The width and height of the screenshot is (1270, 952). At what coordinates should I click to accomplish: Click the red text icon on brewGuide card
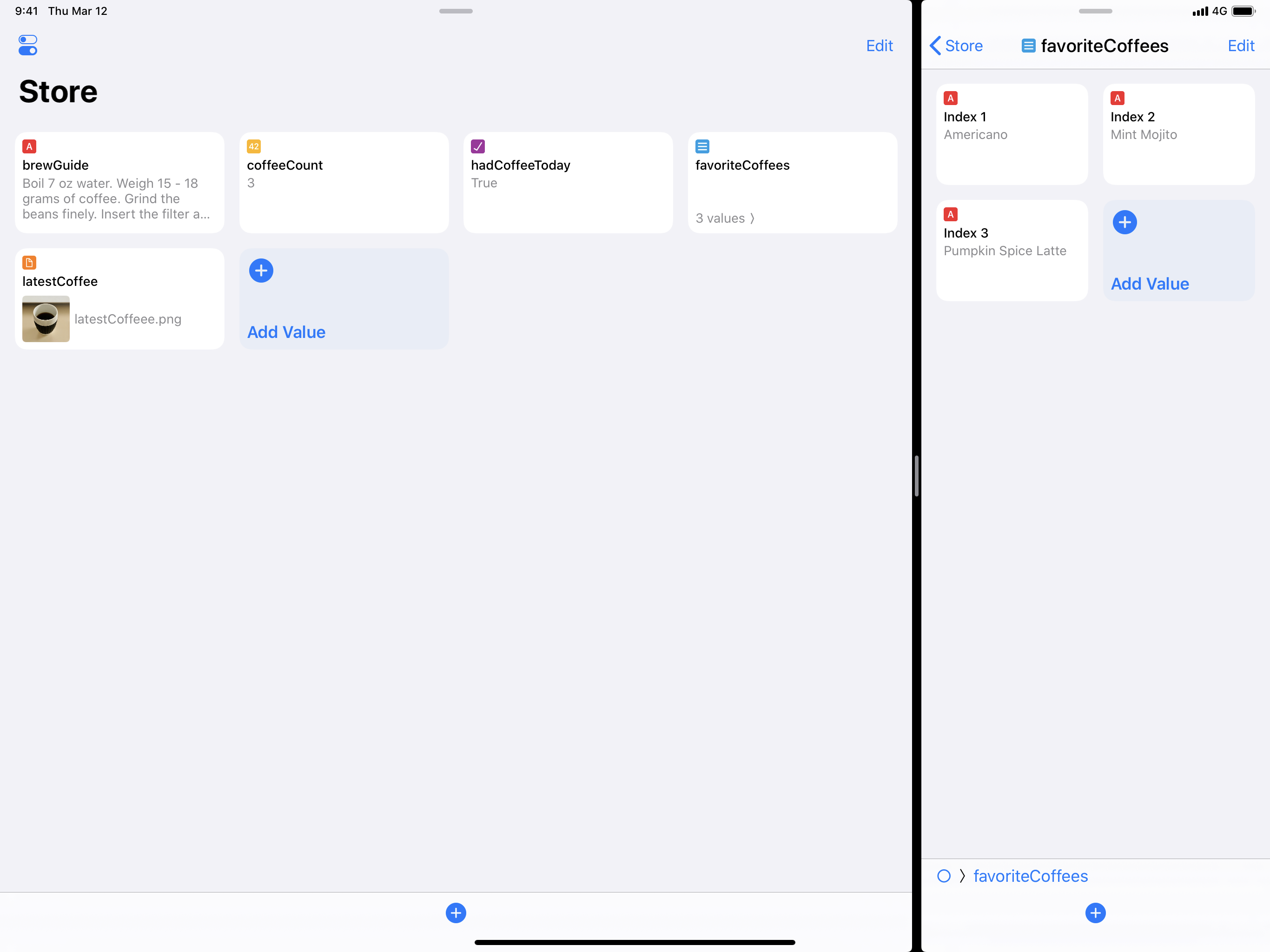[29, 146]
